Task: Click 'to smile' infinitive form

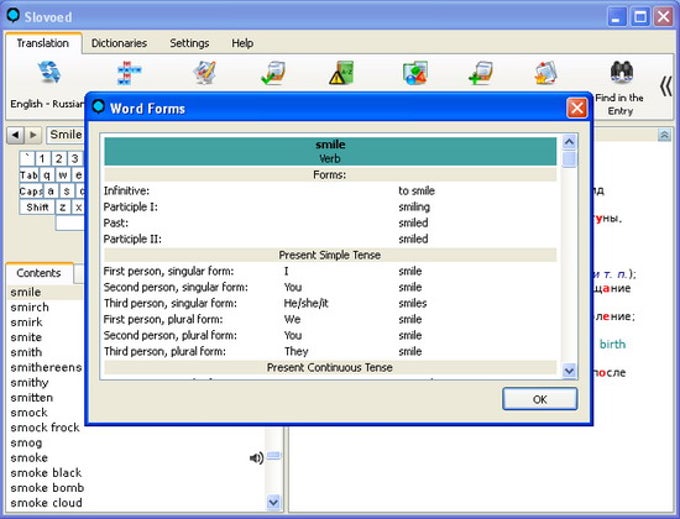Action: (x=416, y=191)
